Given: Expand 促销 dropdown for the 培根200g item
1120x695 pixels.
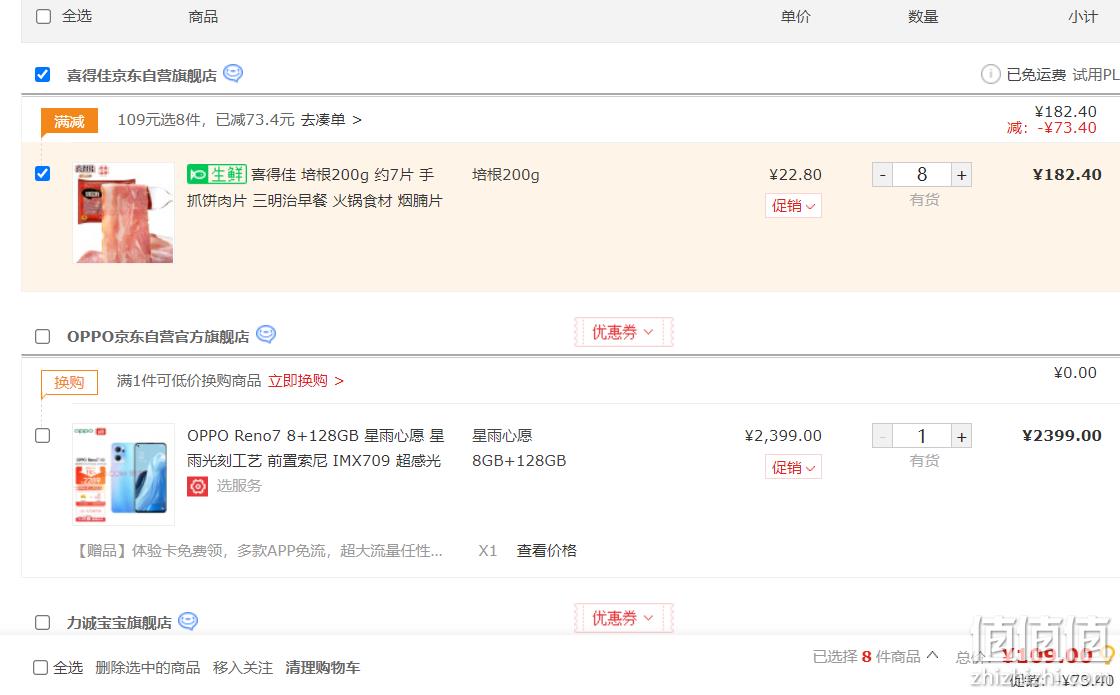Looking at the screenshot, I should coord(793,206).
